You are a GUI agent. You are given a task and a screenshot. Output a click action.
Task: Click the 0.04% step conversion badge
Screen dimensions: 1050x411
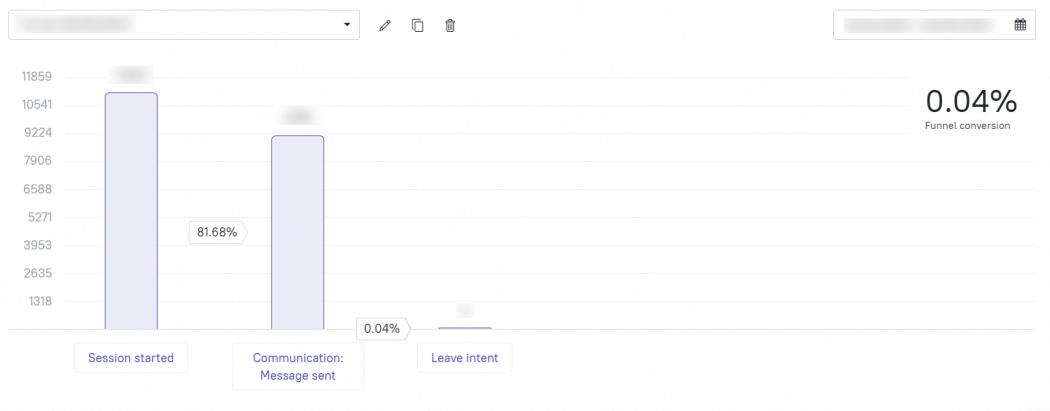point(384,329)
